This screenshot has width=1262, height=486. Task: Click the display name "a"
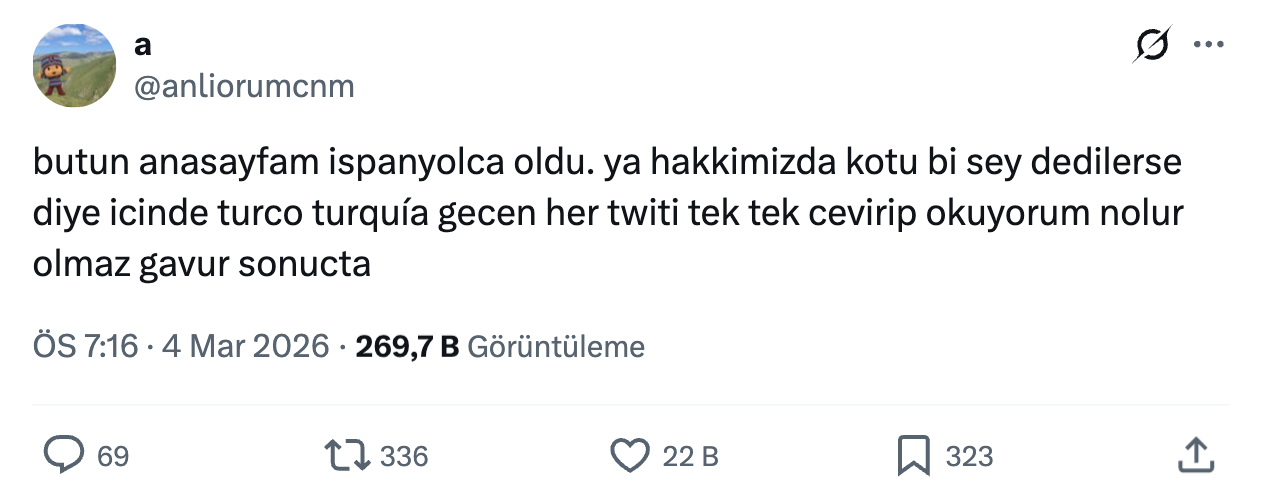click(x=142, y=46)
